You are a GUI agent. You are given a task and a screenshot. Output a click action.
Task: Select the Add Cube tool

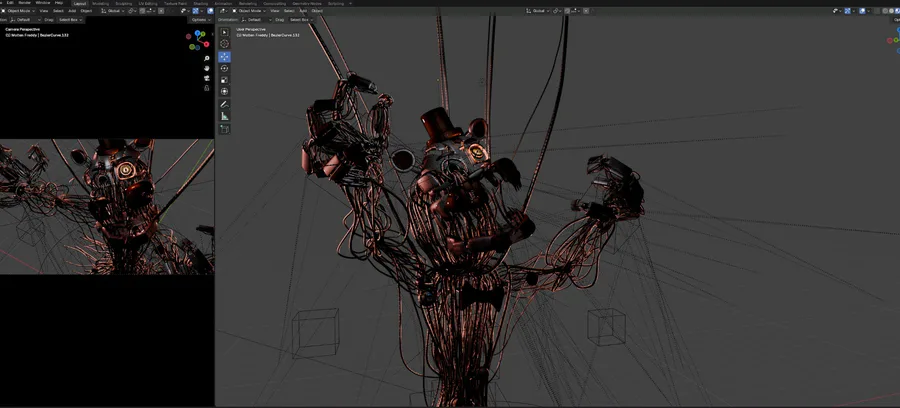click(224, 129)
